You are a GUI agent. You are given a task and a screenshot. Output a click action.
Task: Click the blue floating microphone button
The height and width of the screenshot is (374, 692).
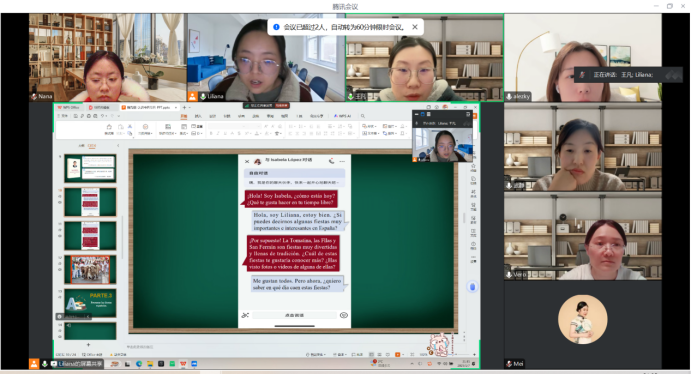click(x=472, y=287)
